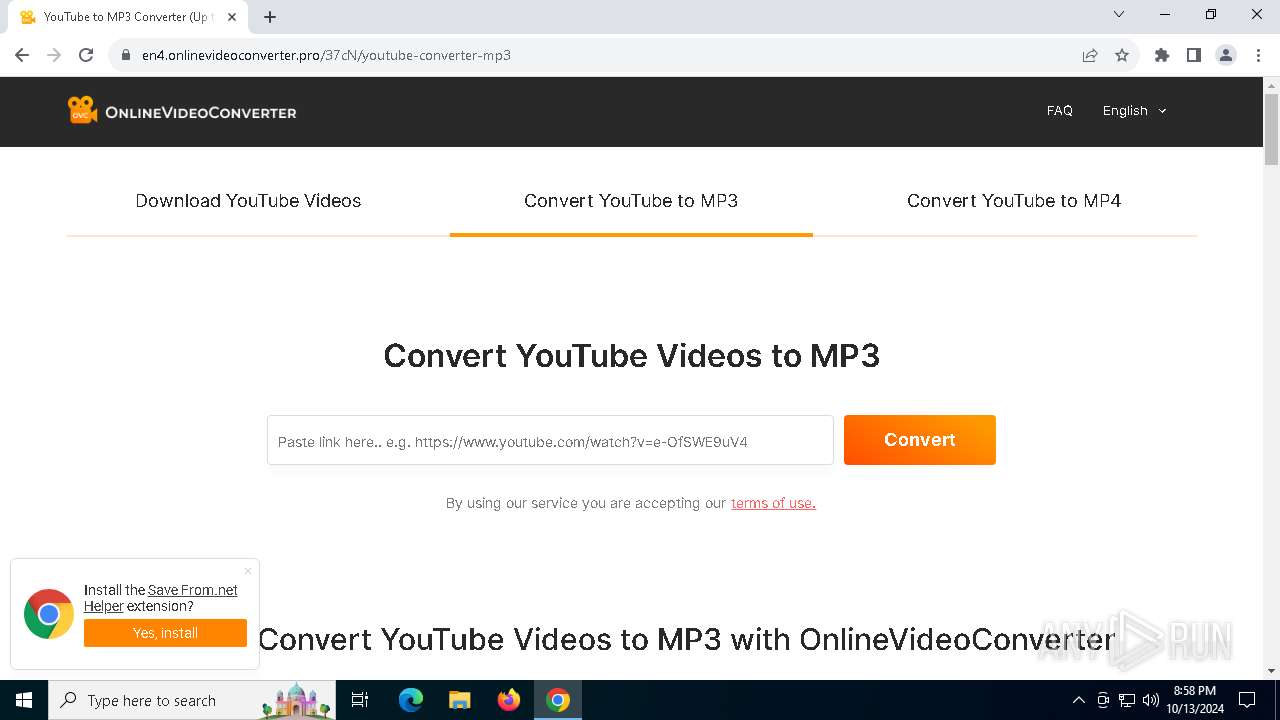Open the clock and date in taskbar

(x=1195, y=700)
